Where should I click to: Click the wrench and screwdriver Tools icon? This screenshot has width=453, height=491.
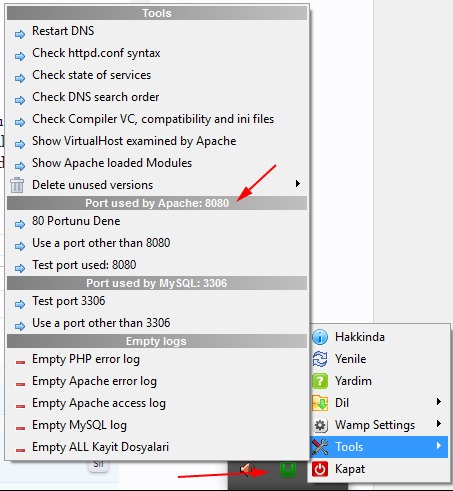[320, 447]
